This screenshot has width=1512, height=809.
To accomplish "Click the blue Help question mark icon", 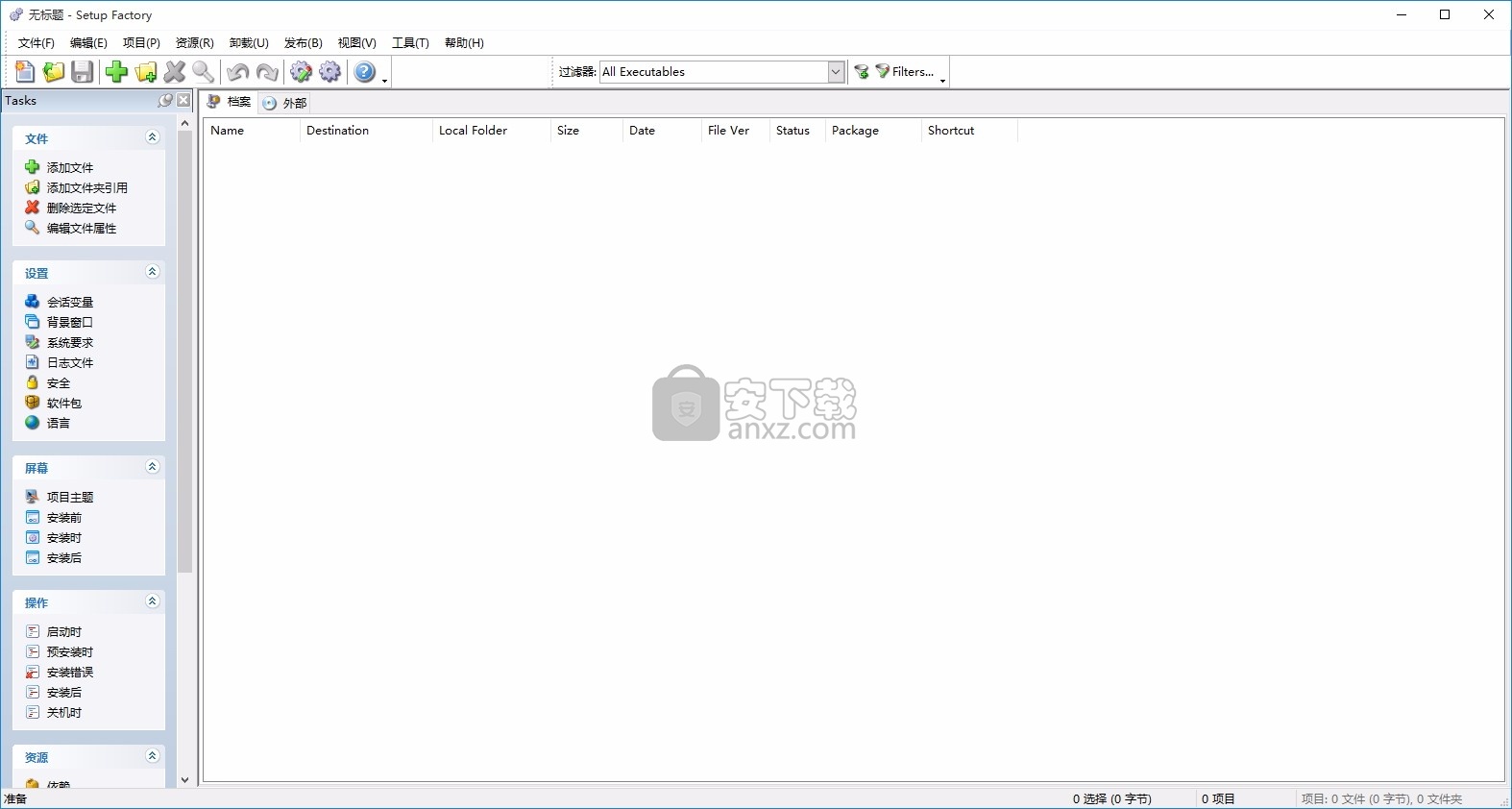I will pos(365,72).
